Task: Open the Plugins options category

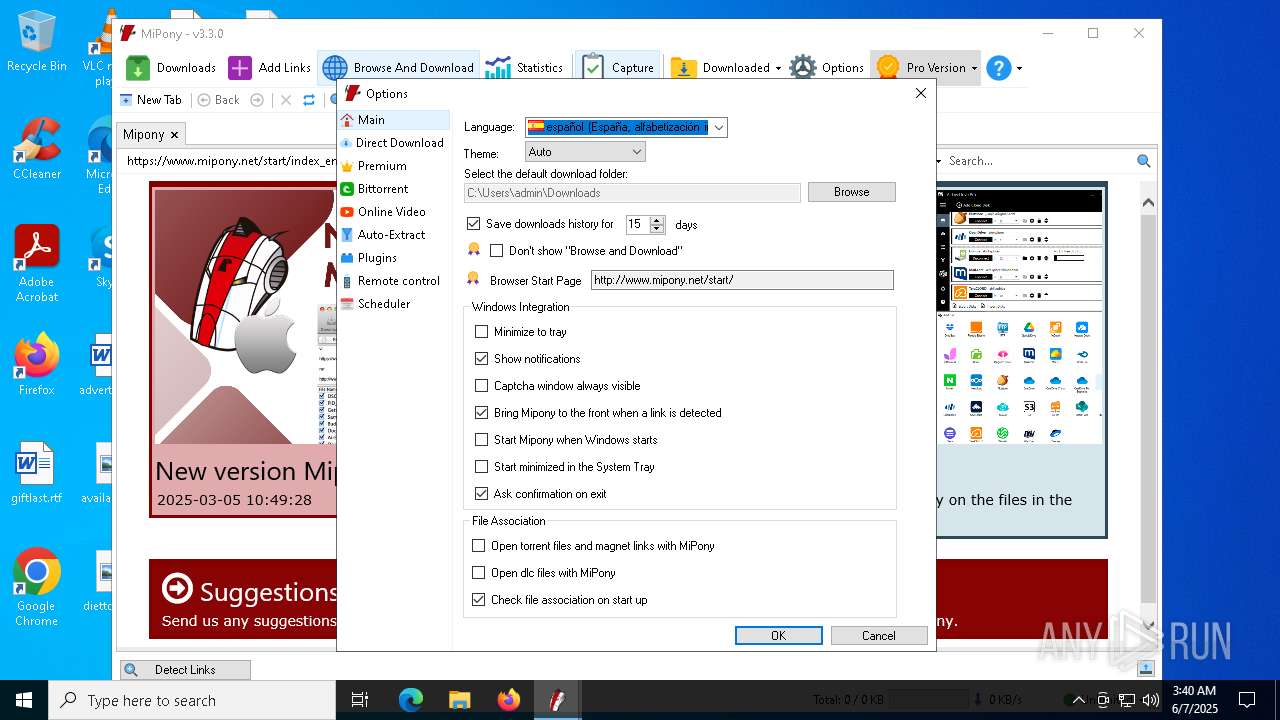Action: 394,258
